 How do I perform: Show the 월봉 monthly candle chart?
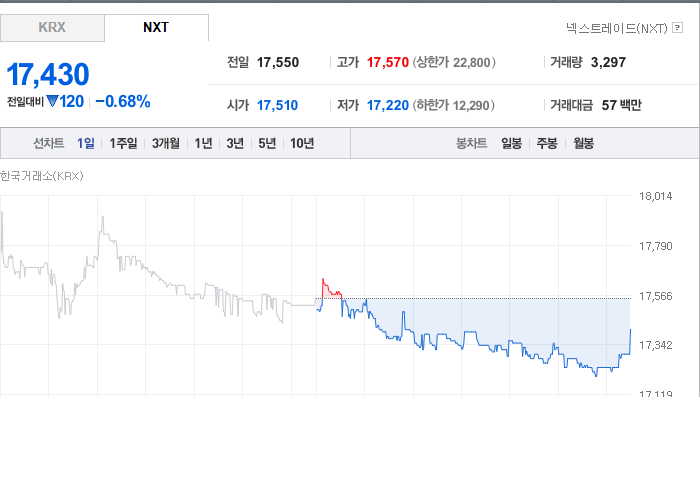pos(583,143)
